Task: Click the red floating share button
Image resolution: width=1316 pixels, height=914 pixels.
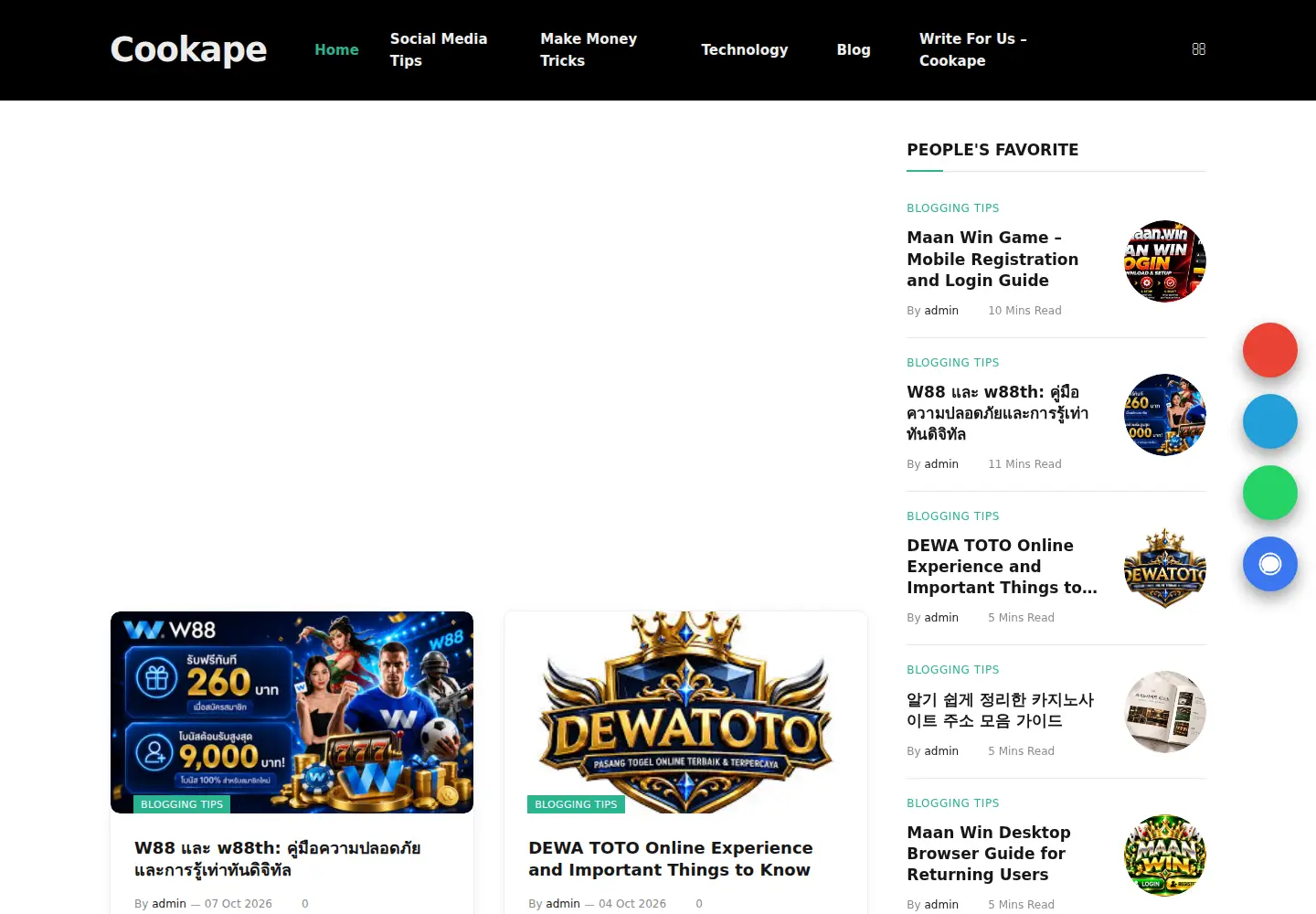Action: click(x=1270, y=350)
